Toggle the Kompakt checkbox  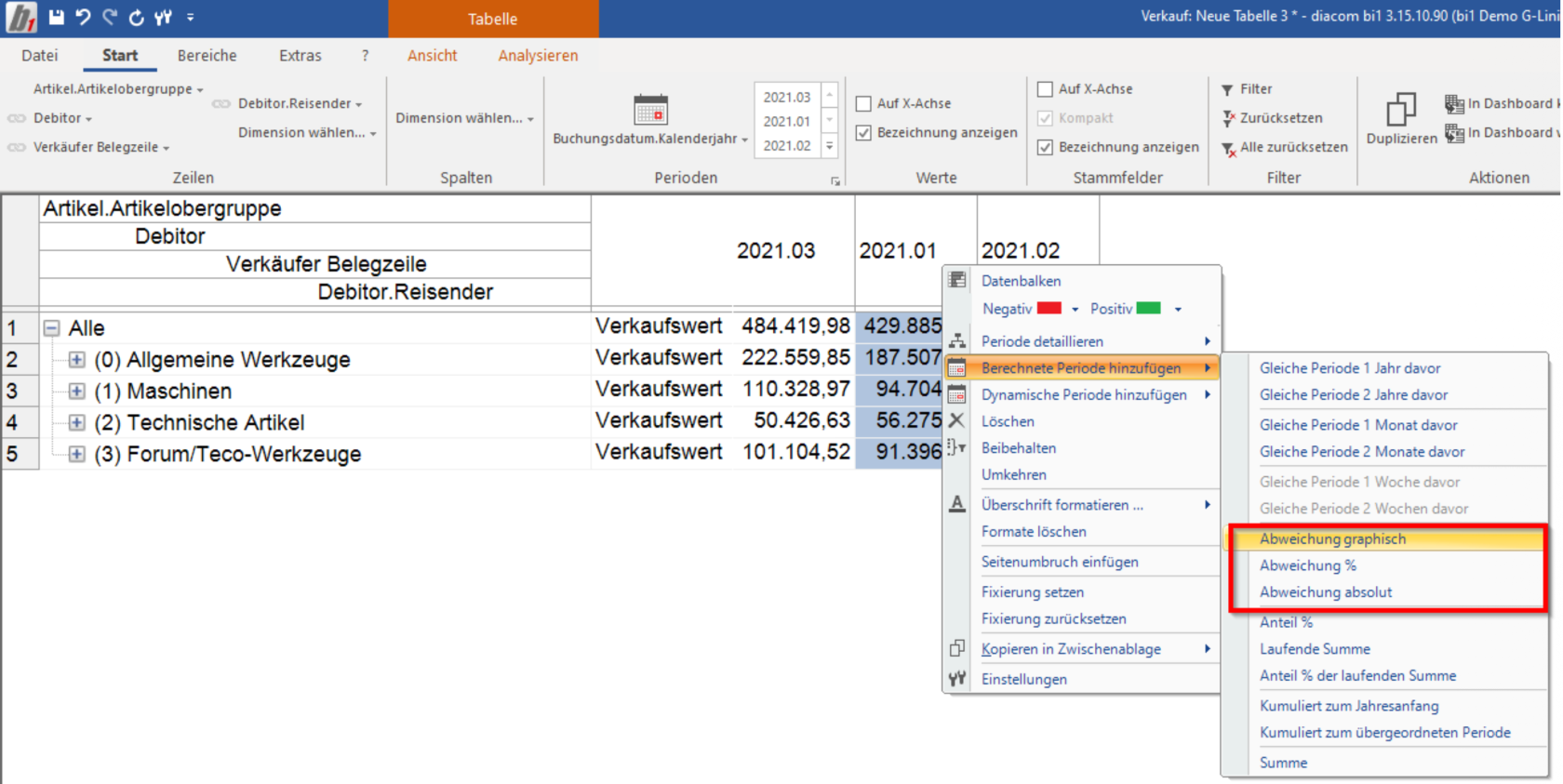click(x=1045, y=118)
